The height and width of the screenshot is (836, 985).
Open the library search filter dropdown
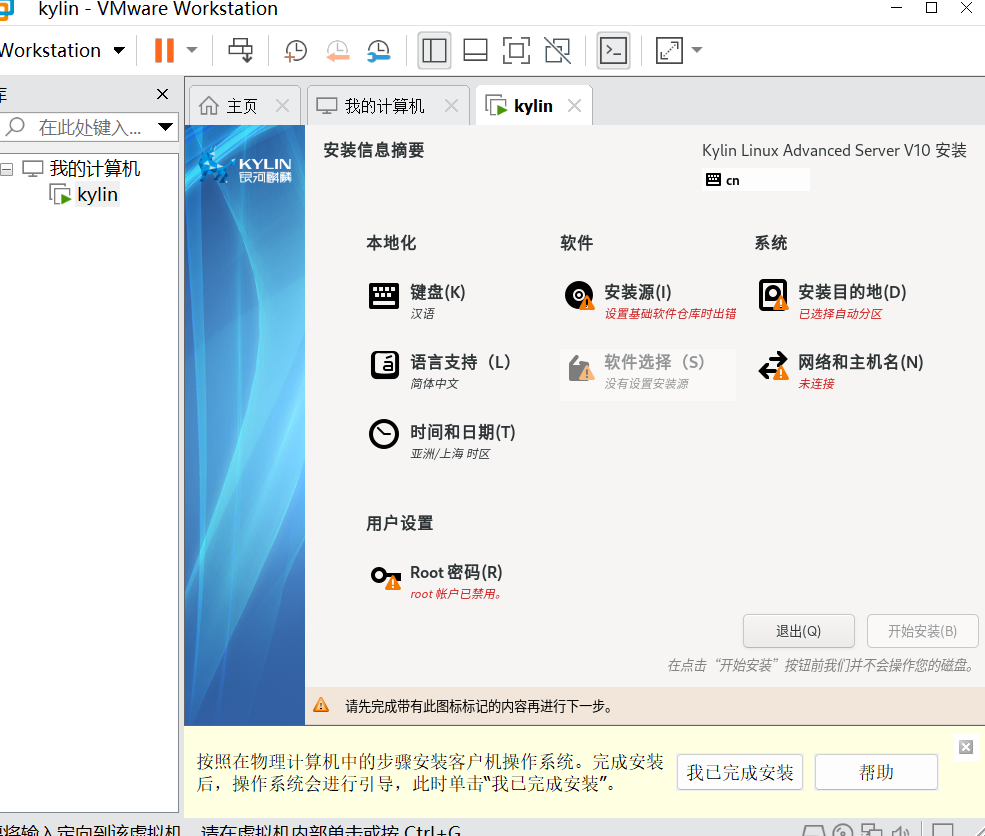[x=166, y=127]
